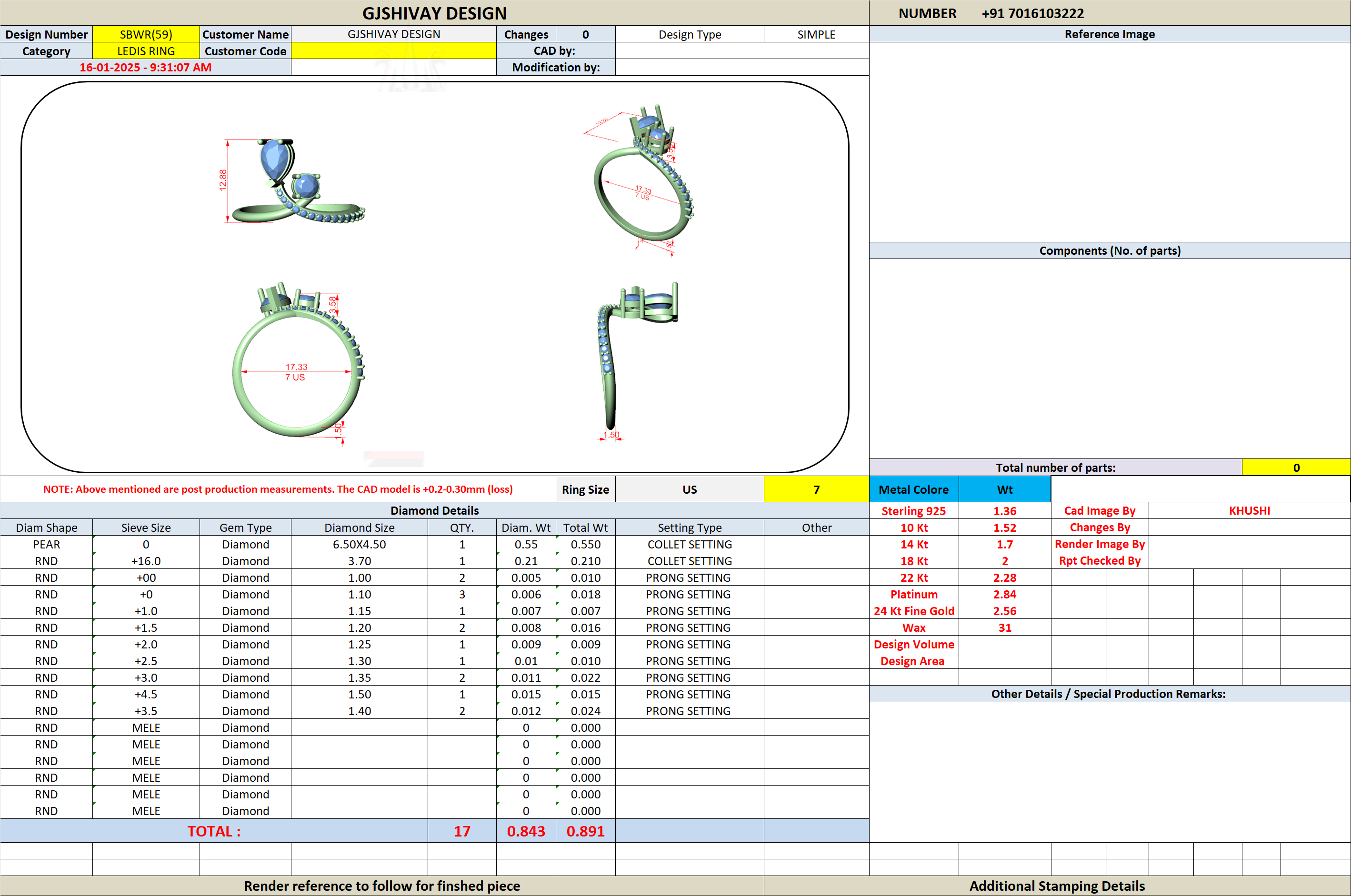Viewport: 1351px width, 896px height.
Task: Click the 12.88 height dimension label
Action: [x=223, y=179]
